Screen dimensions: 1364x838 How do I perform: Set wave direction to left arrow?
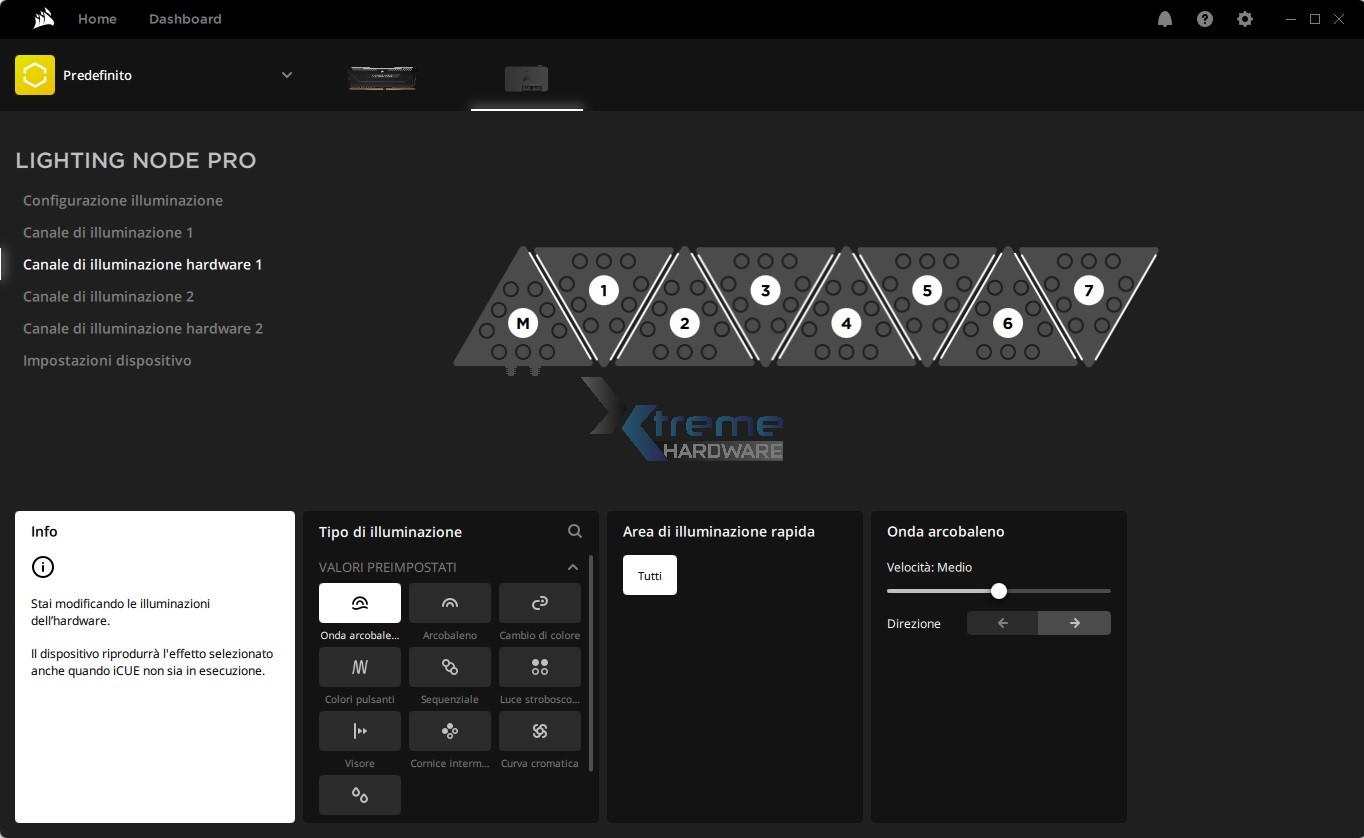pos(1002,623)
